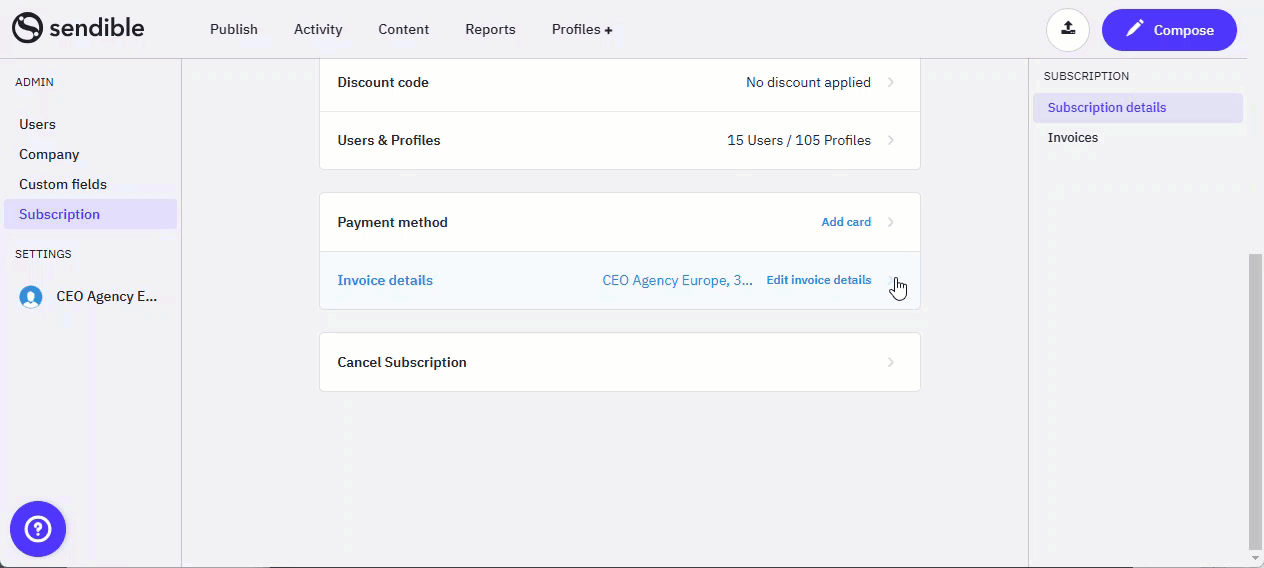The image size is (1264, 568).
Task: Expand the Payment method row chevron
Action: click(x=891, y=222)
